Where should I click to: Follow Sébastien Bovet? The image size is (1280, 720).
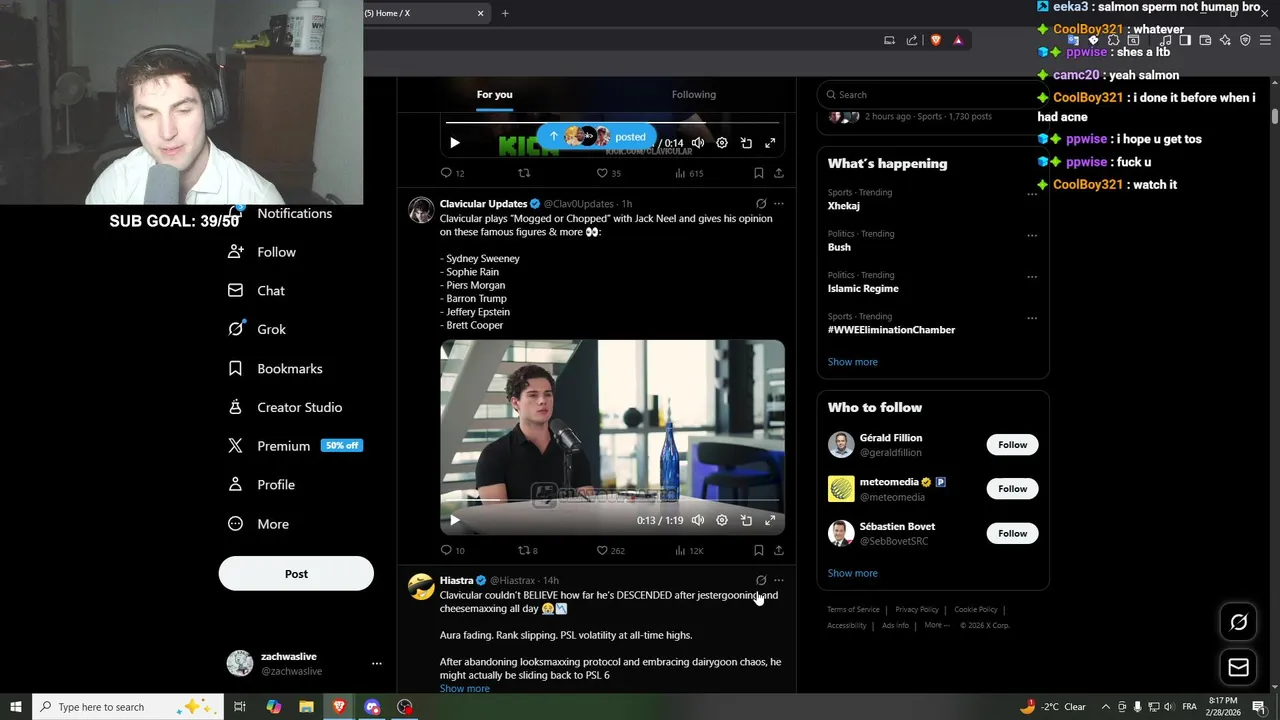pos(1012,533)
